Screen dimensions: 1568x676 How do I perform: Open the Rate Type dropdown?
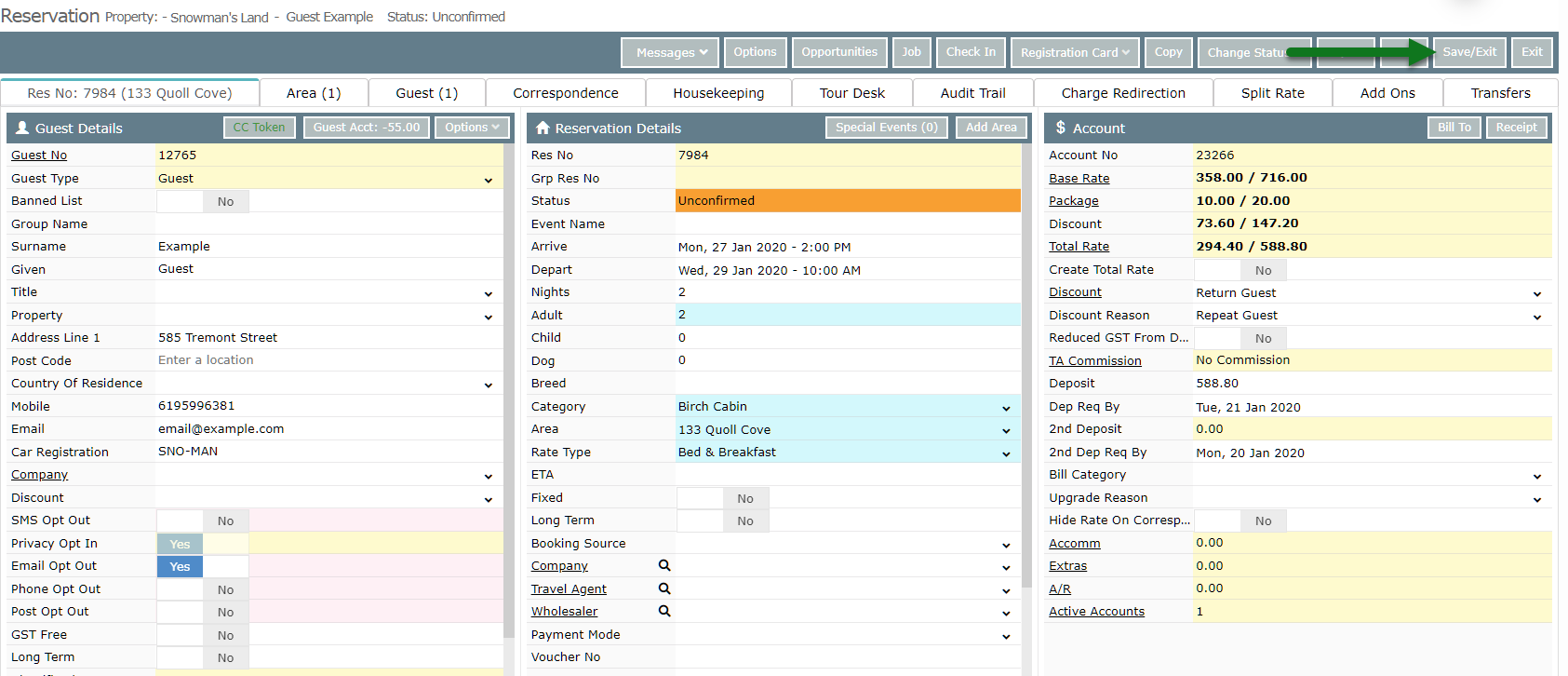(x=848, y=453)
